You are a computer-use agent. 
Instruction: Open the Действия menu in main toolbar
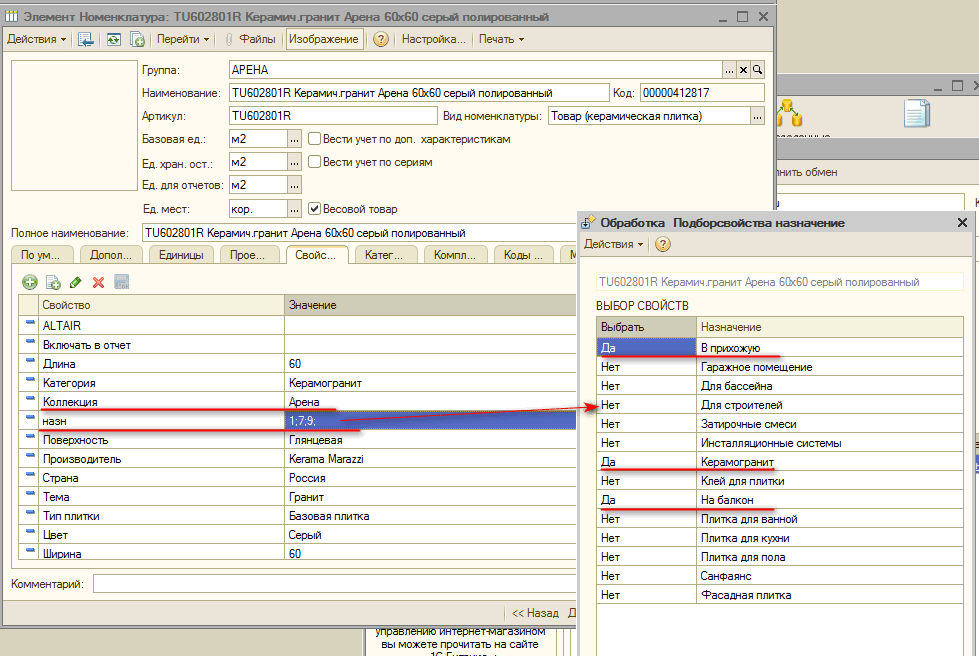(x=36, y=39)
